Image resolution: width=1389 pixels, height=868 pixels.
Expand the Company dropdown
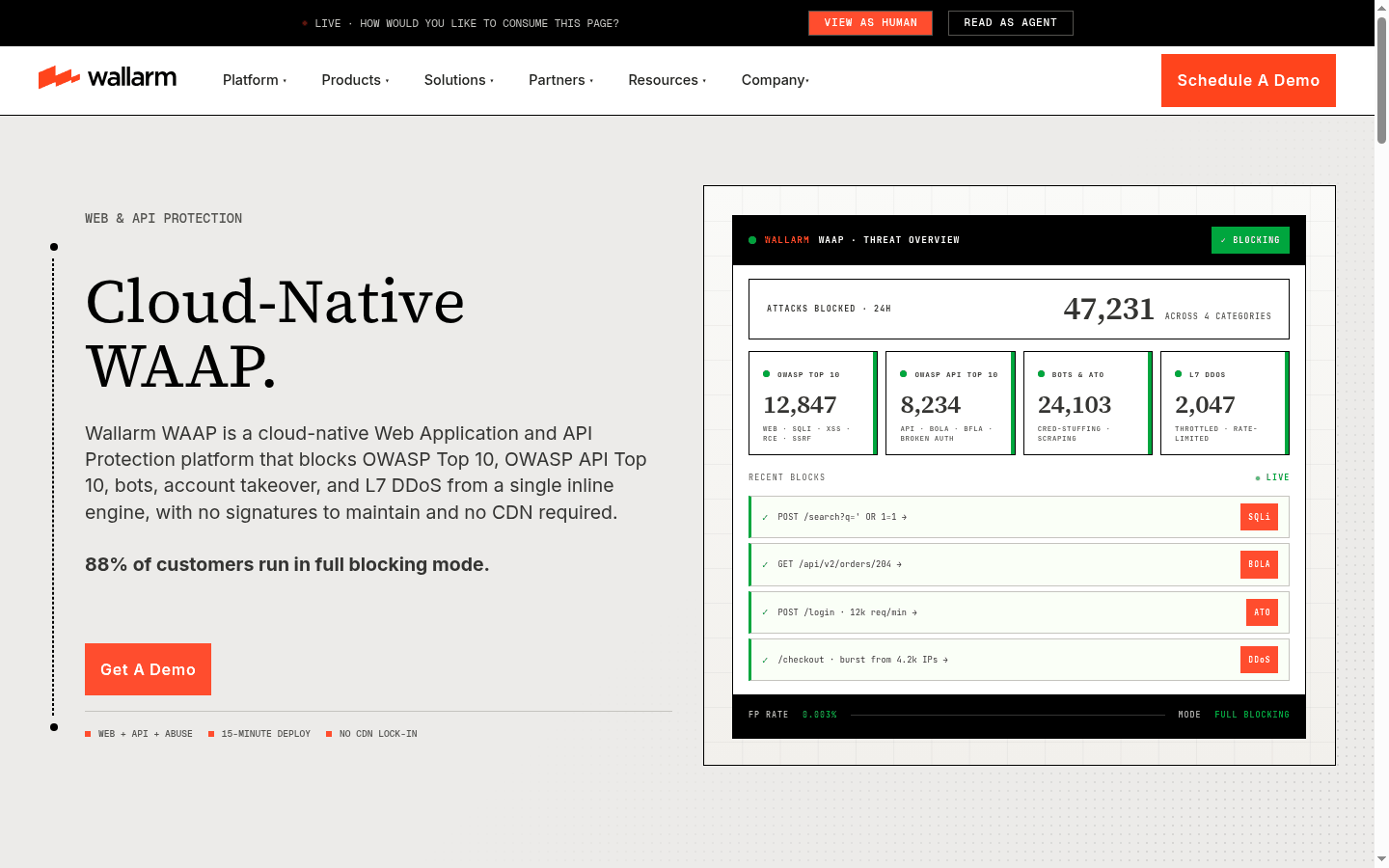(776, 80)
